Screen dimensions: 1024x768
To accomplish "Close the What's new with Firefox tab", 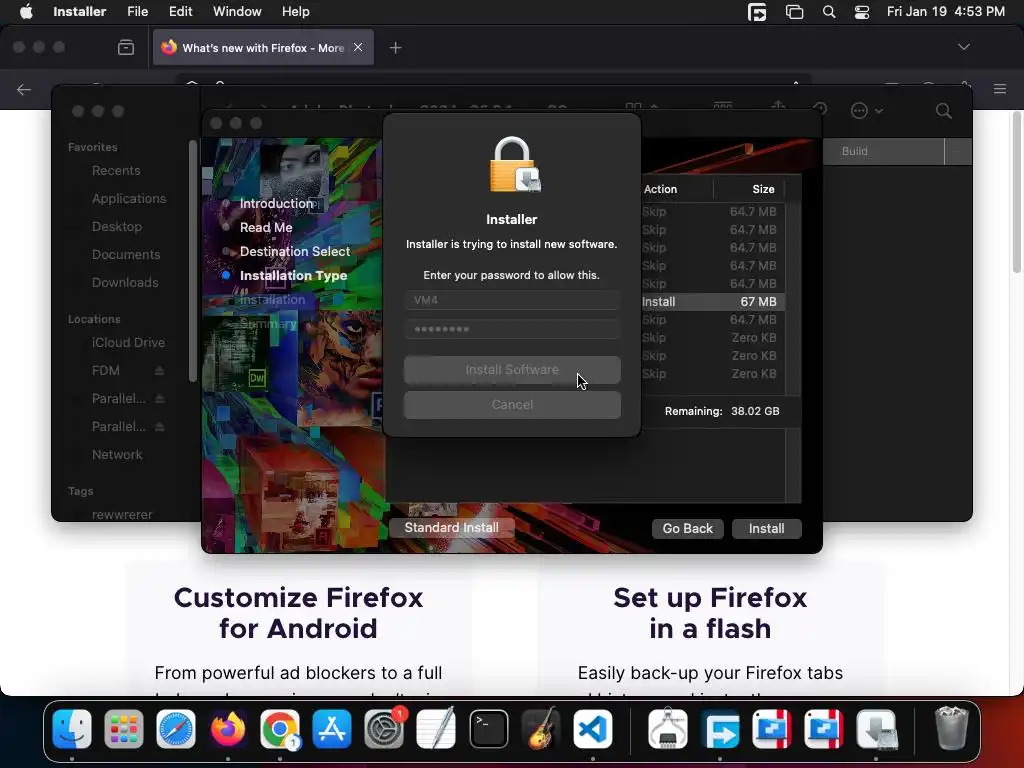I will pyautogui.click(x=358, y=47).
